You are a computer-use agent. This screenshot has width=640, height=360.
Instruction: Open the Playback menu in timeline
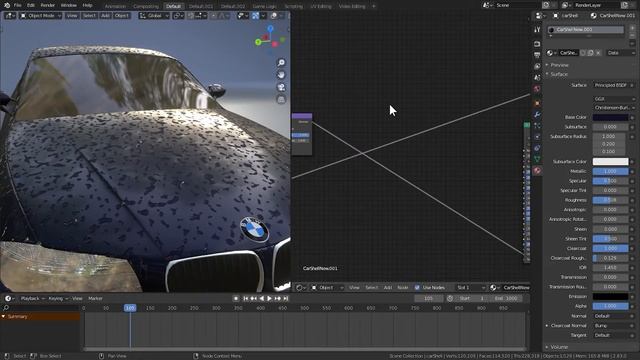(32, 298)
